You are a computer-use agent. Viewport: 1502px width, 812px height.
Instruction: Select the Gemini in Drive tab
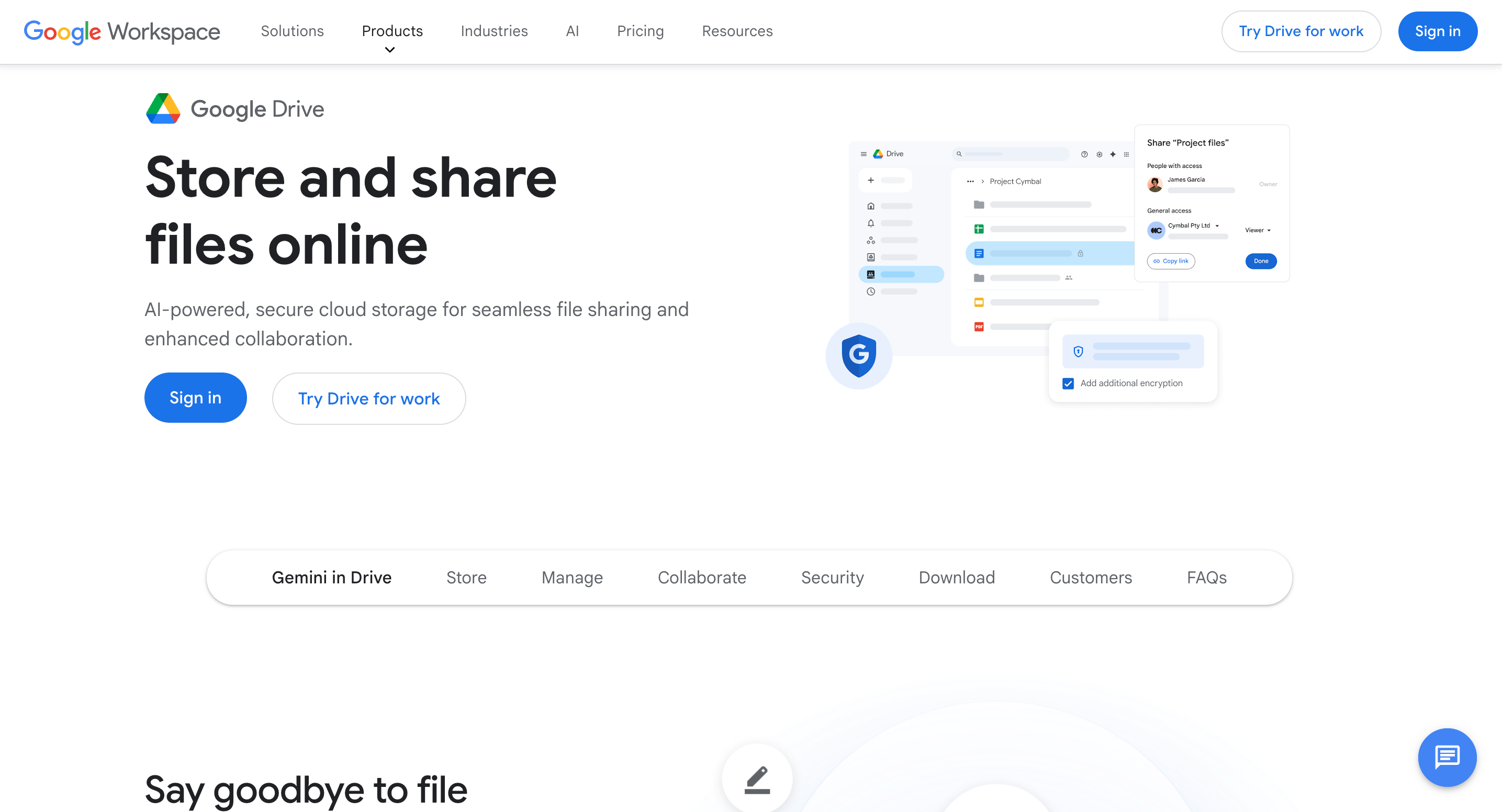click(331, 577)
